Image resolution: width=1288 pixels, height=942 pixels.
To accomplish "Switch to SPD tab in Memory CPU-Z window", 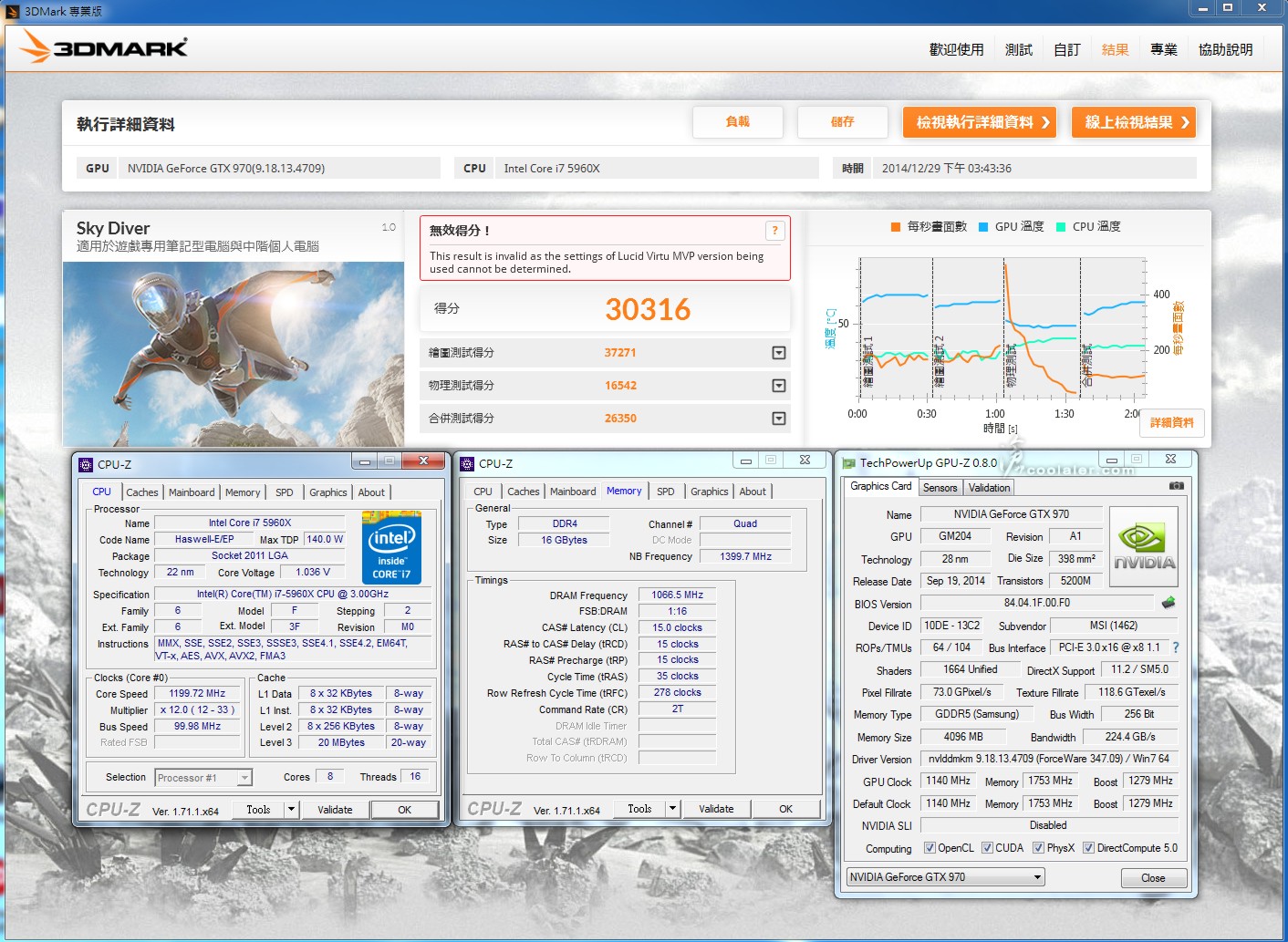I will tap(666, 492).
